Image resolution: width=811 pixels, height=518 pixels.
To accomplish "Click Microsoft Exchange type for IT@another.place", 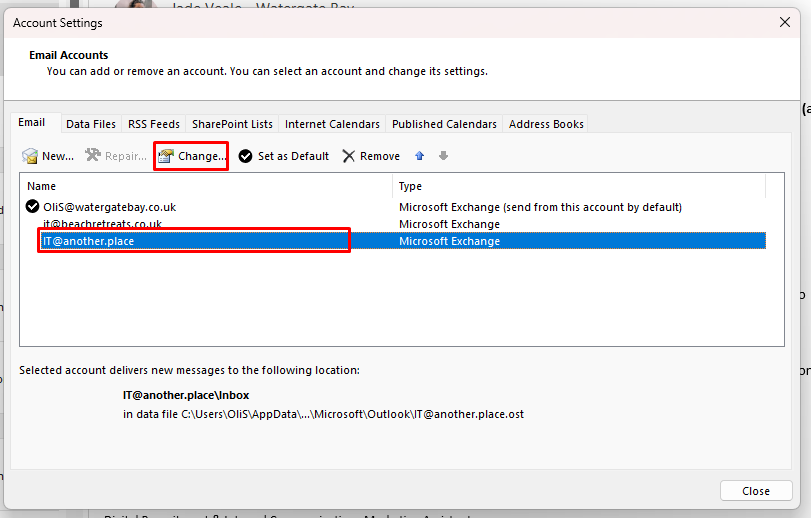I will point(449,241).
